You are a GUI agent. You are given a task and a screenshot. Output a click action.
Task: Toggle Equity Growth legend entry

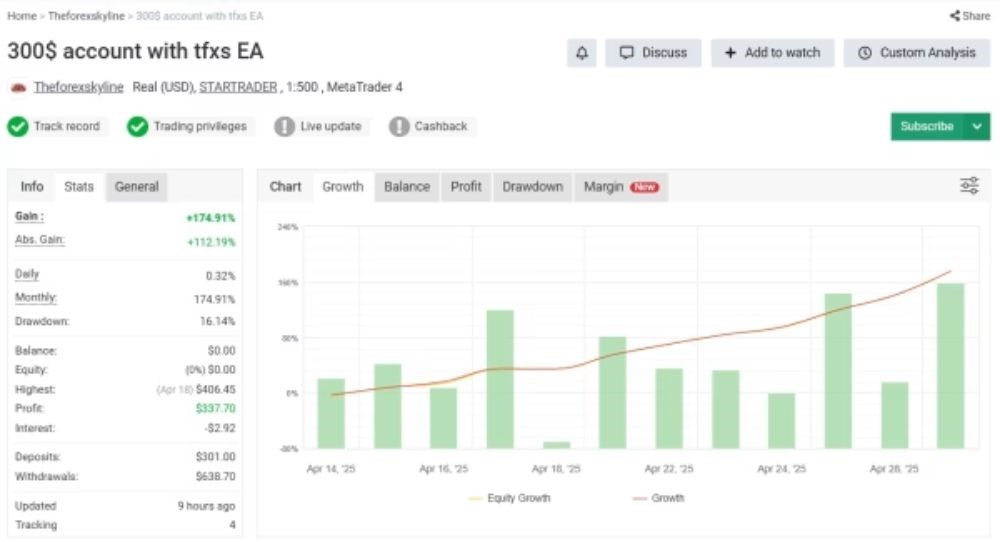click(x=510, y=498)
